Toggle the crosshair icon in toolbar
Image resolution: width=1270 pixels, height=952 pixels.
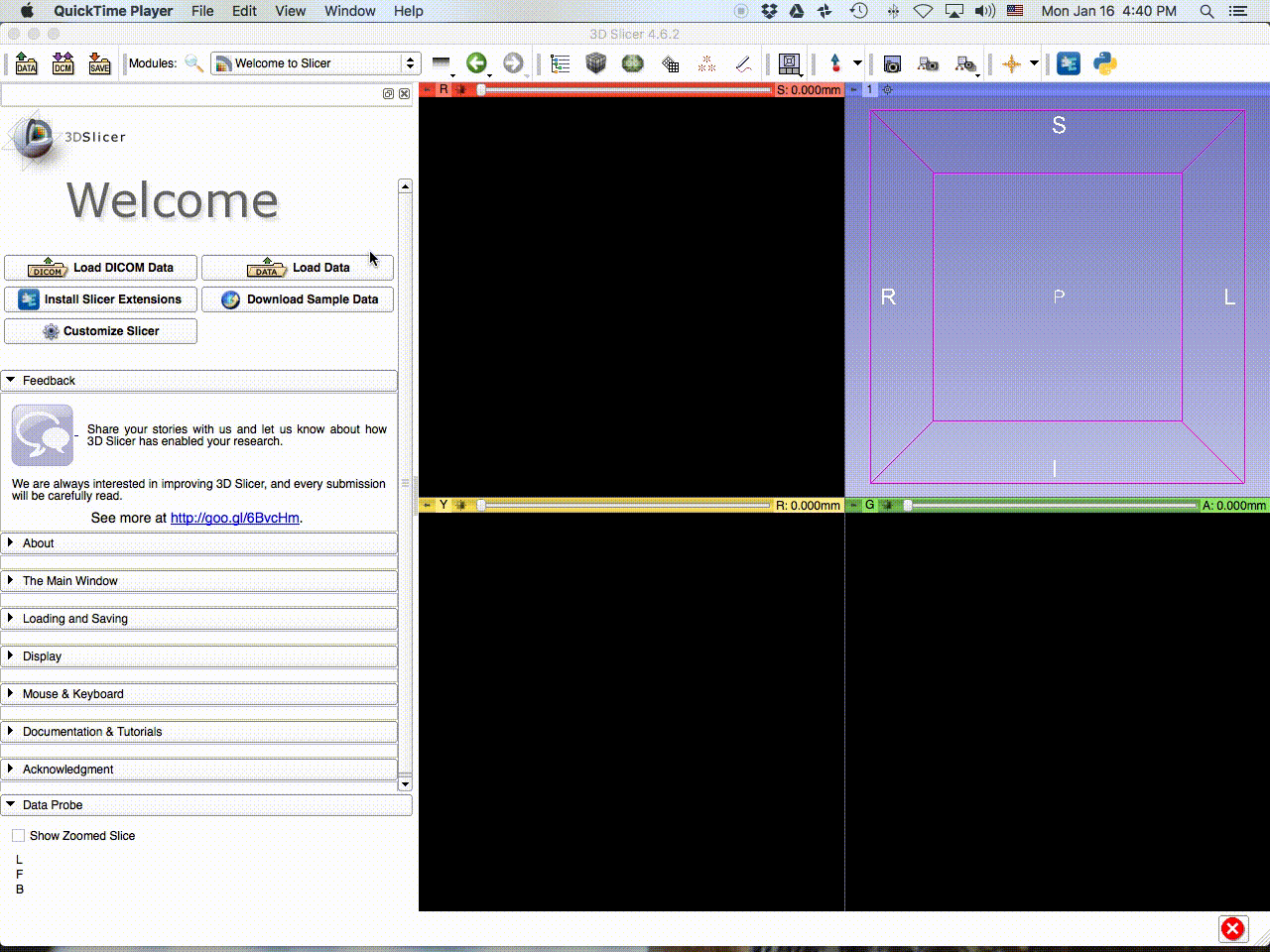tap(1011, 63)
